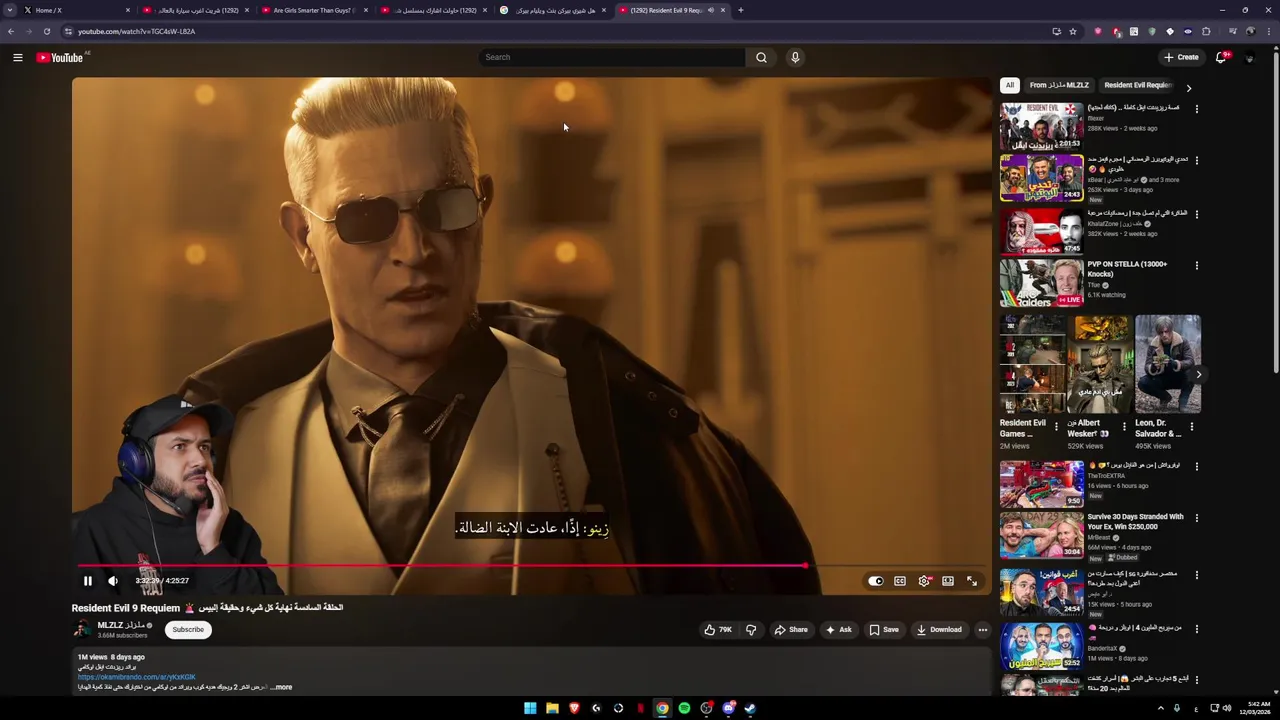1280x720 pixels.
Task: Open Spotify from the taskbar
Action: (x=684, y=708)
